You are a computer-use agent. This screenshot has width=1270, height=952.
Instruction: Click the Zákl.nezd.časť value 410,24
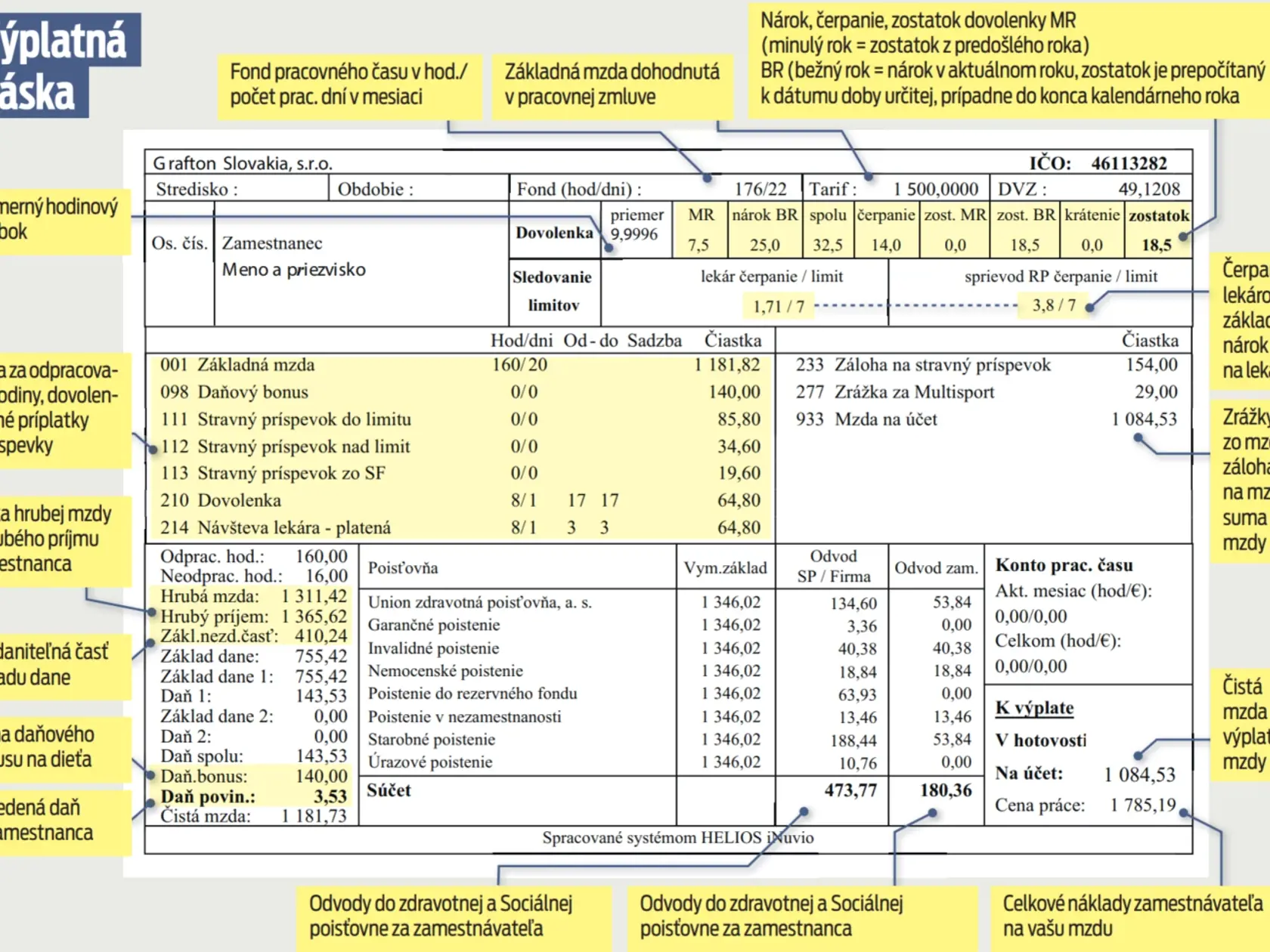click(321, 636)
